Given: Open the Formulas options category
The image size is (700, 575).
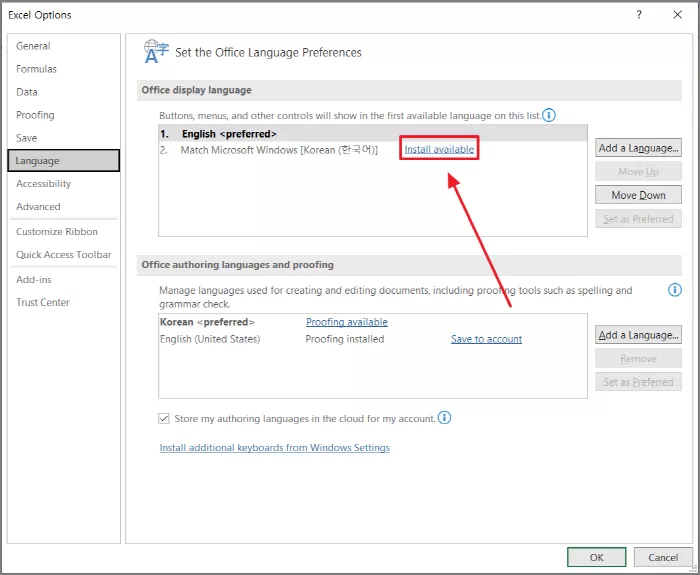Looking at the screenshot, I should 63,69.
